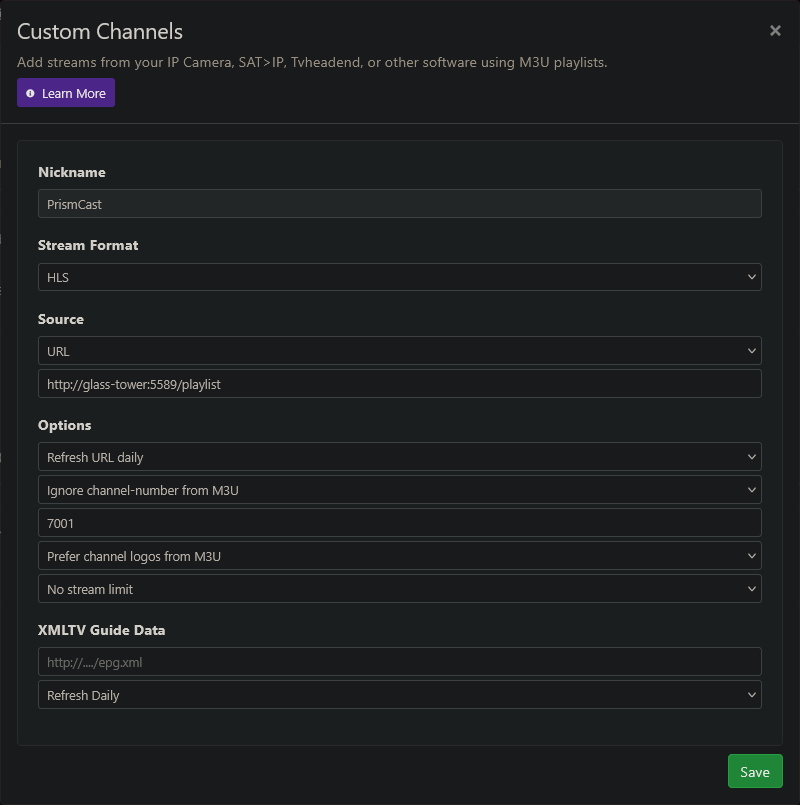Click the XMLTV epg.xml URL field
Screen dimensions: 800x805
[399, 662]
